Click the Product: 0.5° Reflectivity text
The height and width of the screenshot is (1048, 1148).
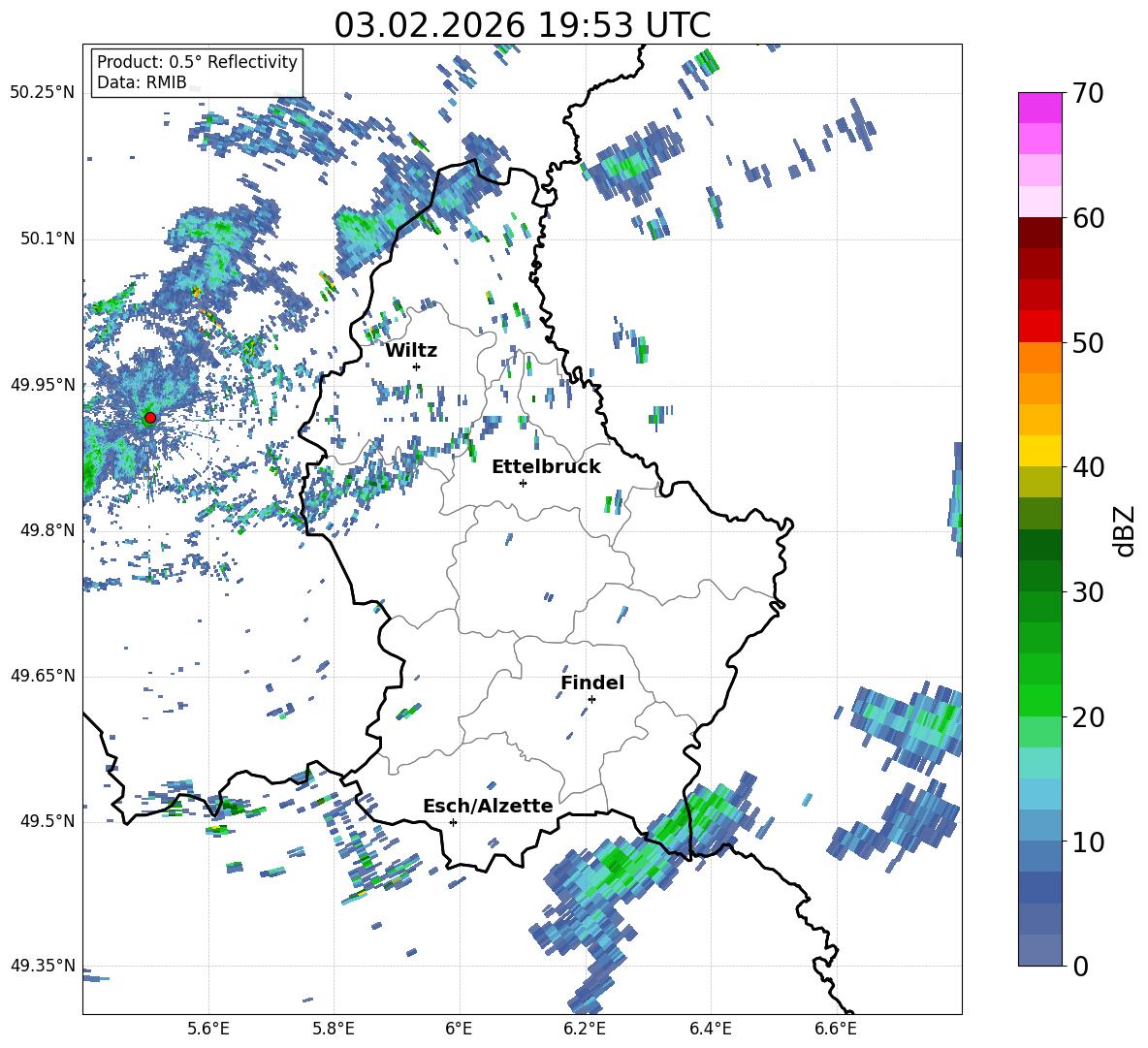pos(197,62)
